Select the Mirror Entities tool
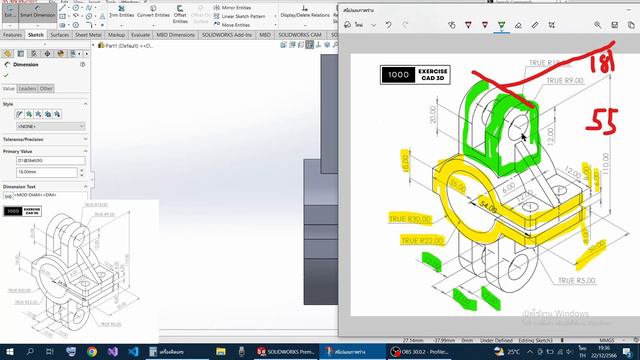This screenshot has width=640, height=360. pos(232,8)
